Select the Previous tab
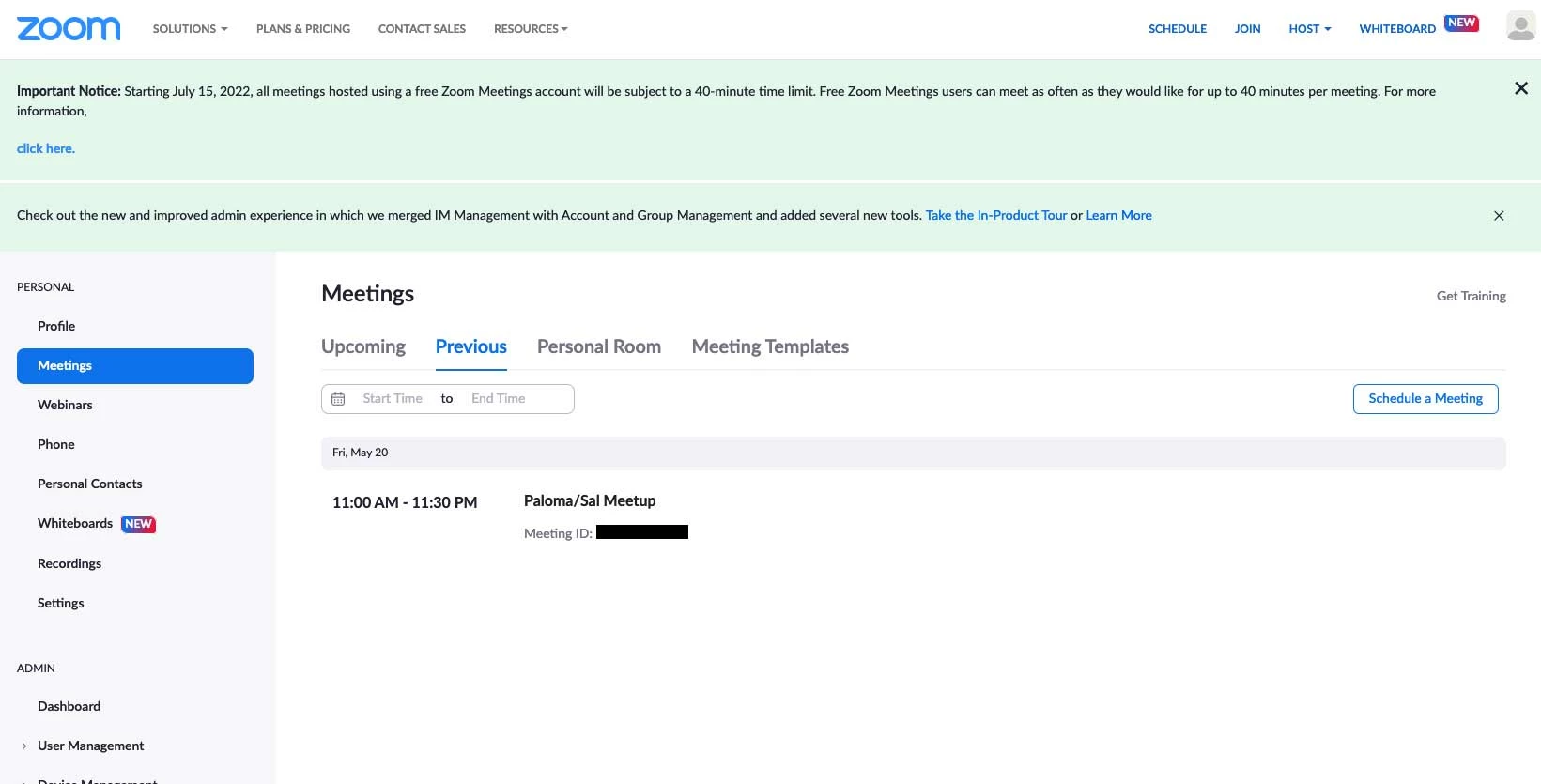The height and width of the screenshot is (784, 1541). tap(471, 346)
